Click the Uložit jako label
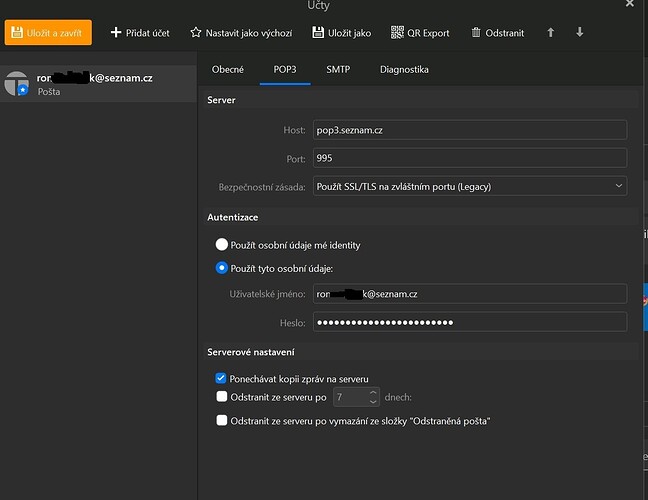Image resolution: width=648 pixels, height=500 pixels. pos(349,33)
